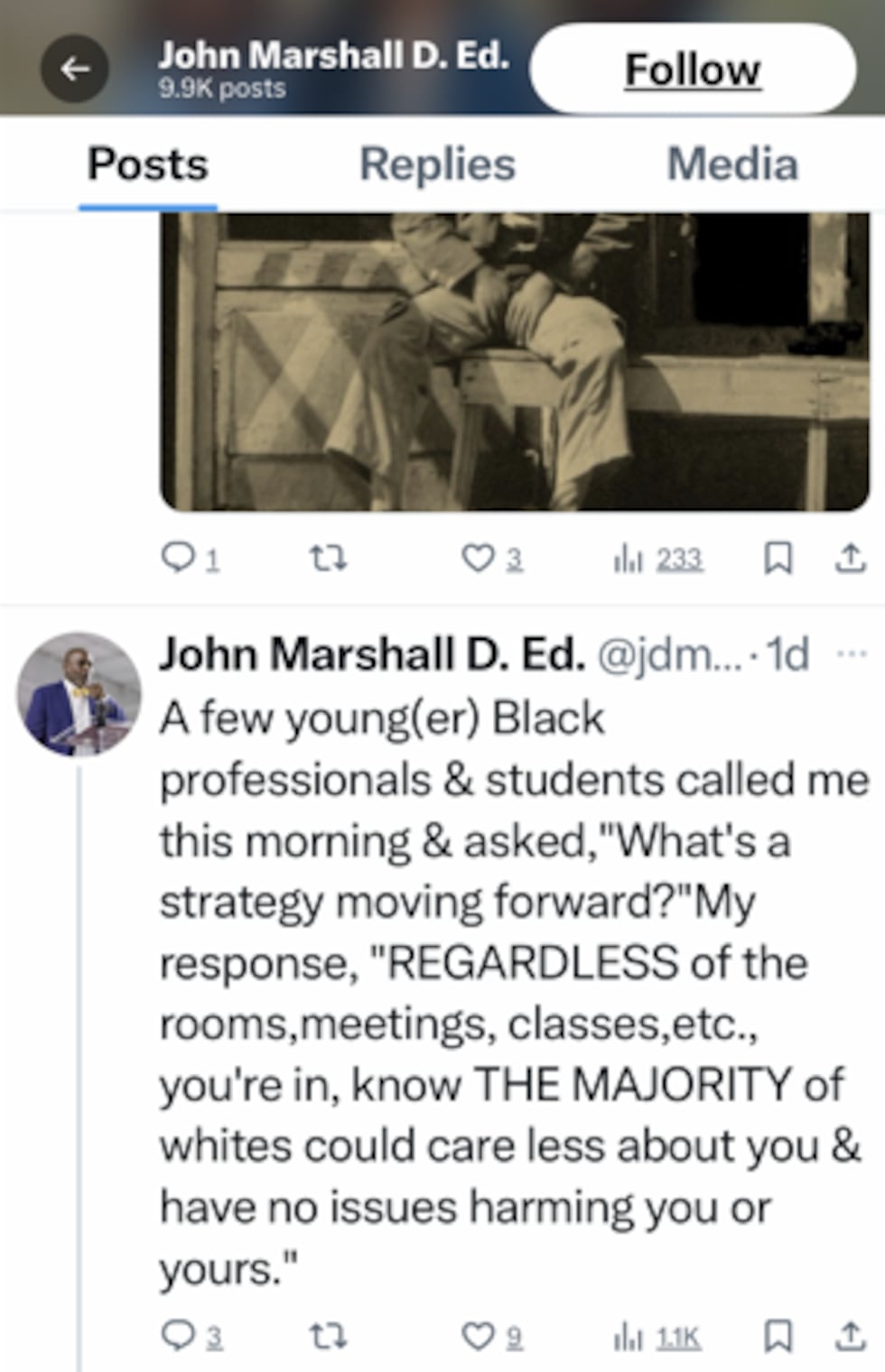Follow John Marshall D. Ed.
Screen dimensions: 885x1372
(692, 69)
